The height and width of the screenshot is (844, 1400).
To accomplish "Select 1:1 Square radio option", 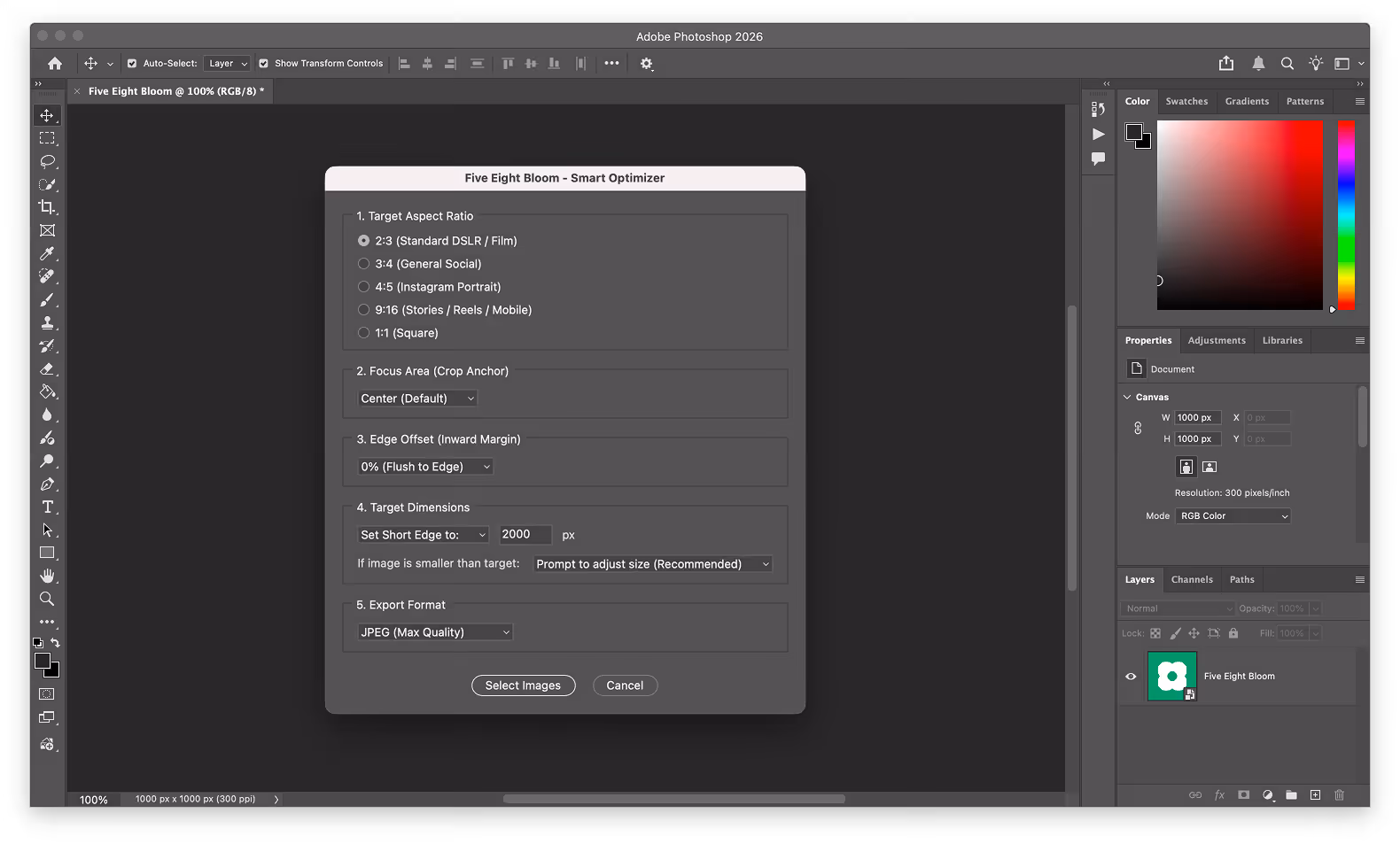I will coord(363,333).
